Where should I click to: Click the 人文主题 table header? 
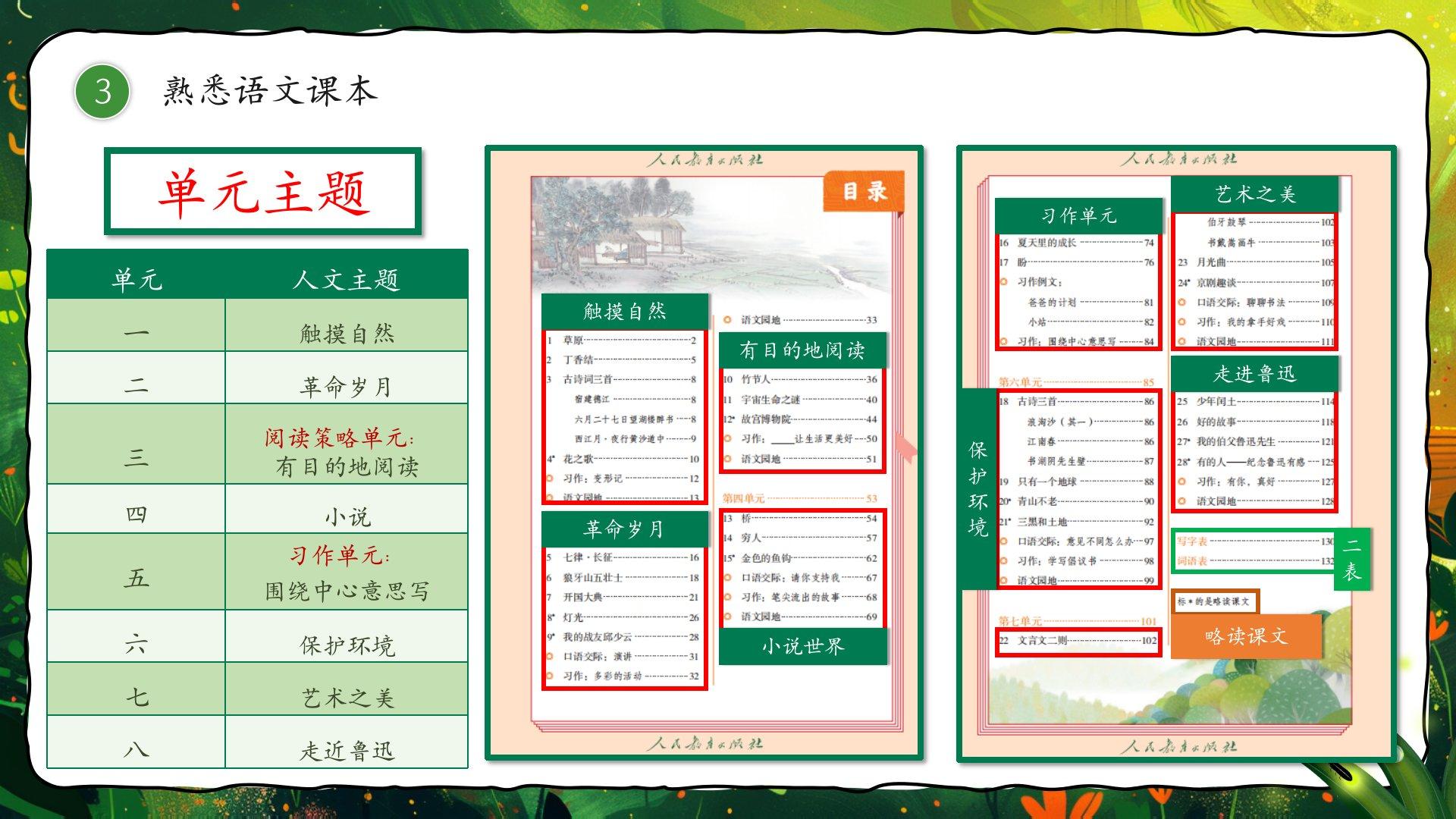pos(346,279)
